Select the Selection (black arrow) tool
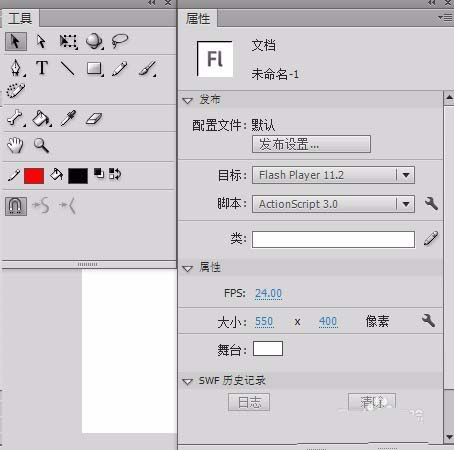The width and height of the screenshot is (454, 450). (16, 41)
